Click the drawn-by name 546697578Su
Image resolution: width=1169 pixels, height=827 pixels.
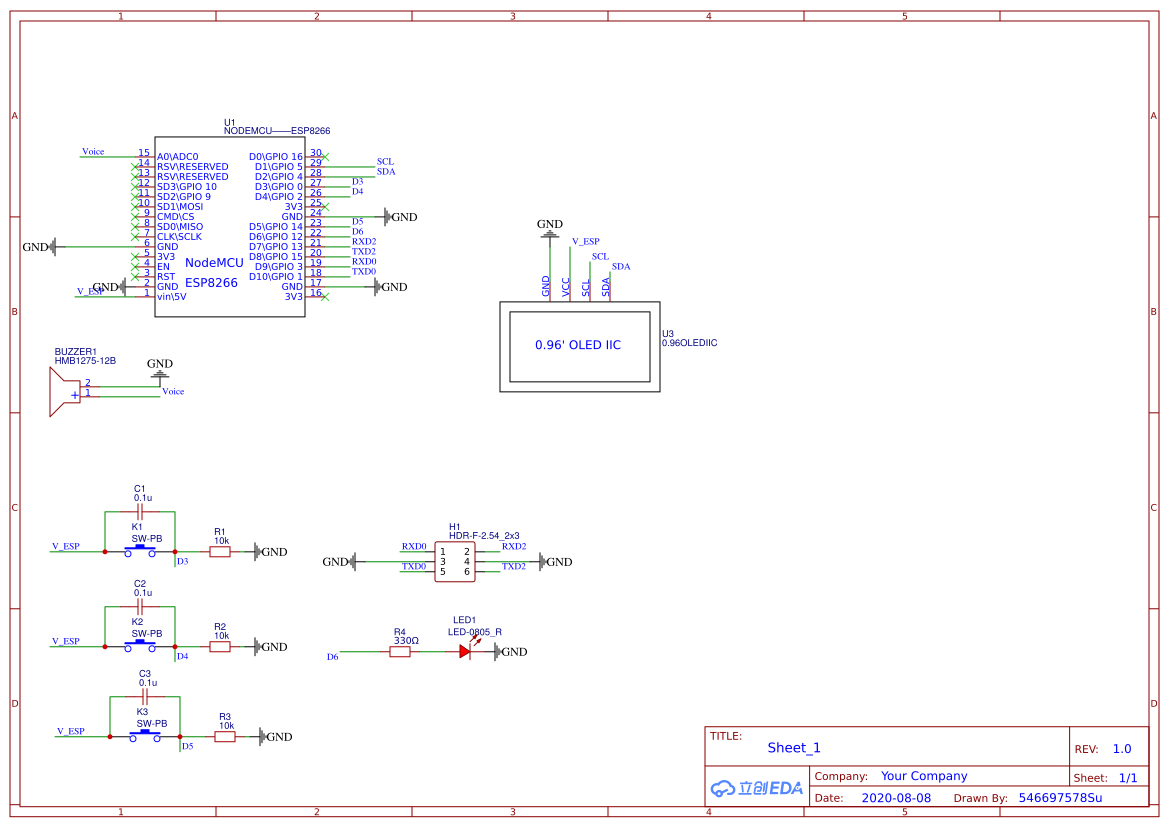pyautogui.click(x=1060, y=798)
